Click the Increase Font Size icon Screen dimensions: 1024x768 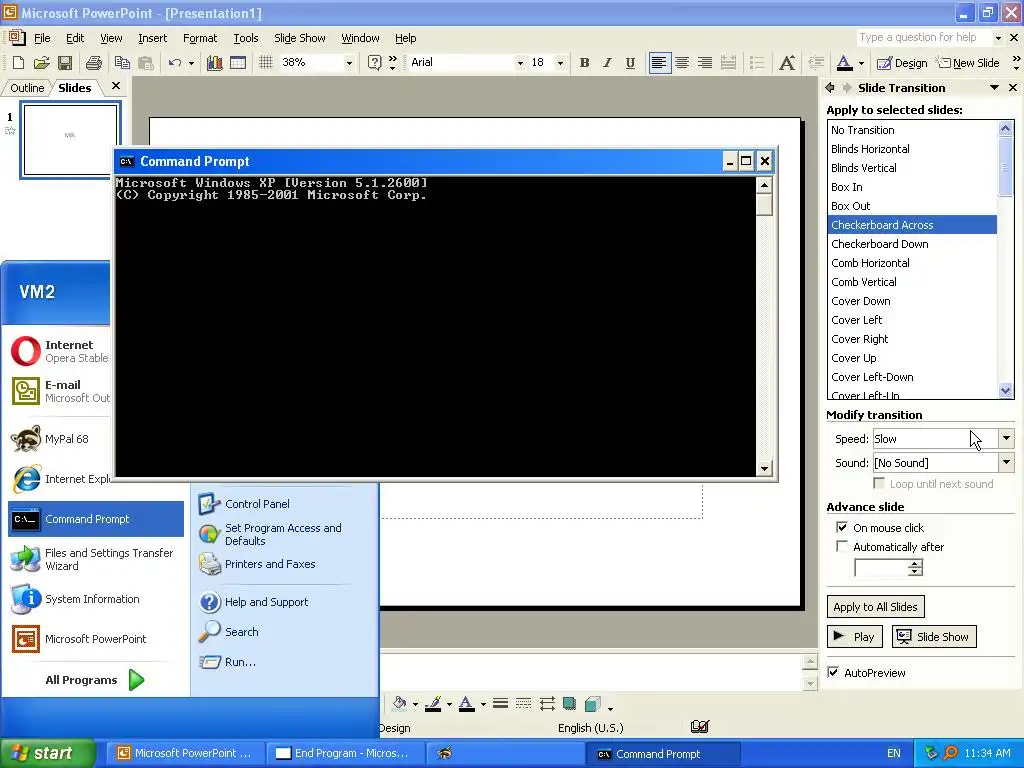[787, 63]
